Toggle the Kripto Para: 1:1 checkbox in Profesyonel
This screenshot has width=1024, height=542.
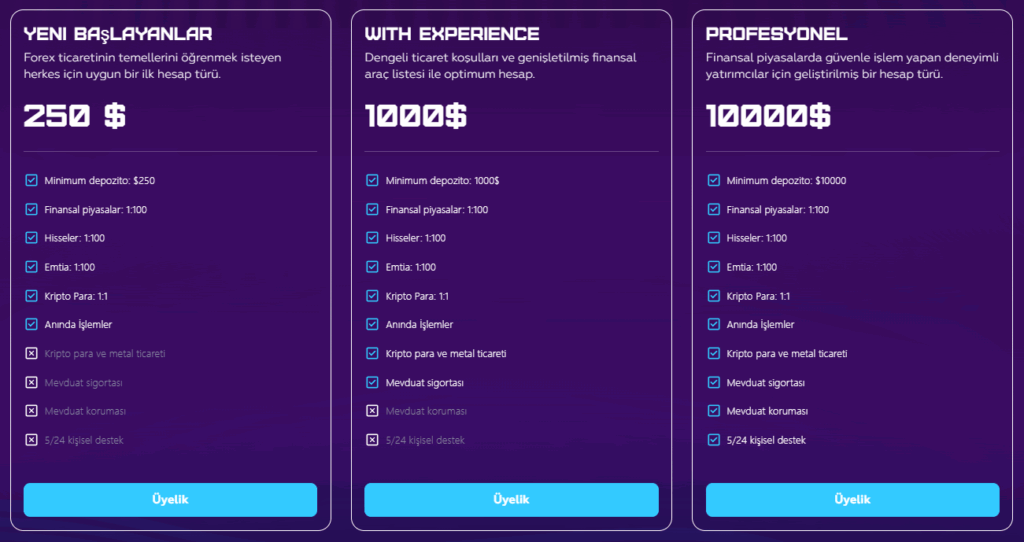(714, 296)
